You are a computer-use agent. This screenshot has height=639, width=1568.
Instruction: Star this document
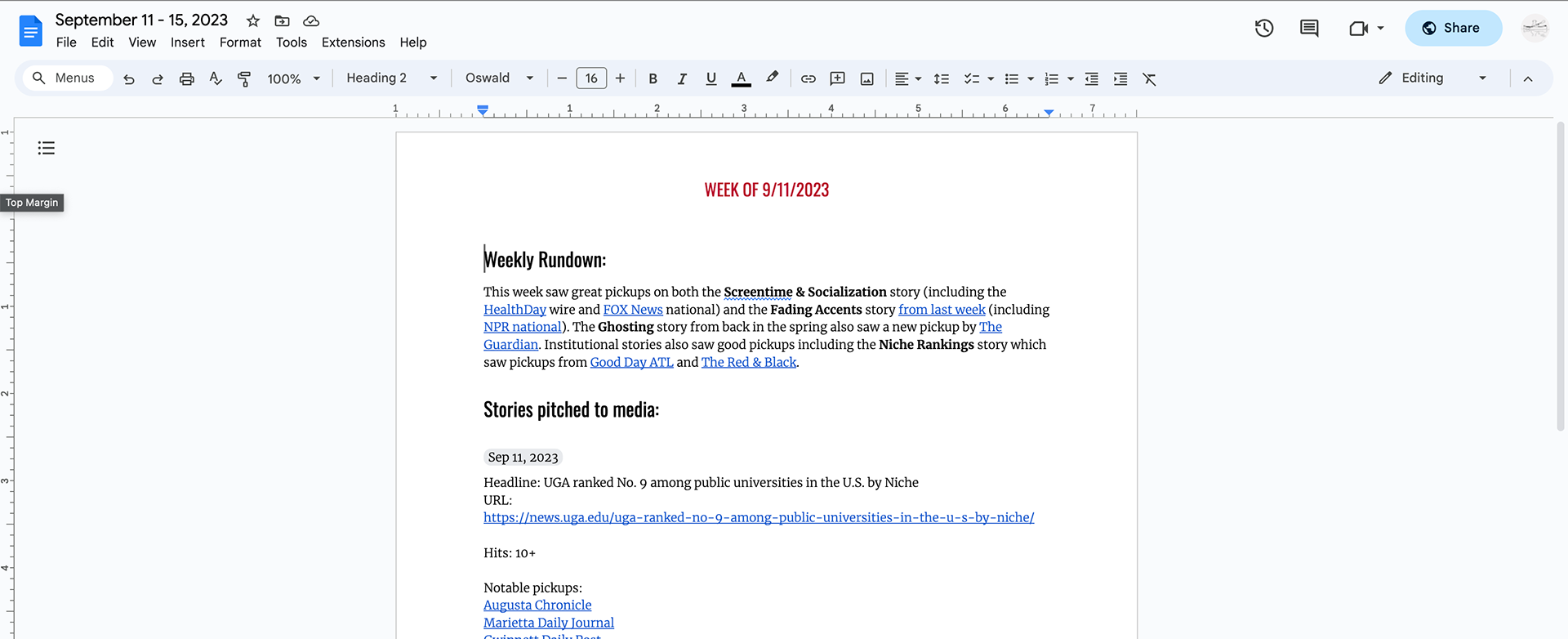[253, 20]
